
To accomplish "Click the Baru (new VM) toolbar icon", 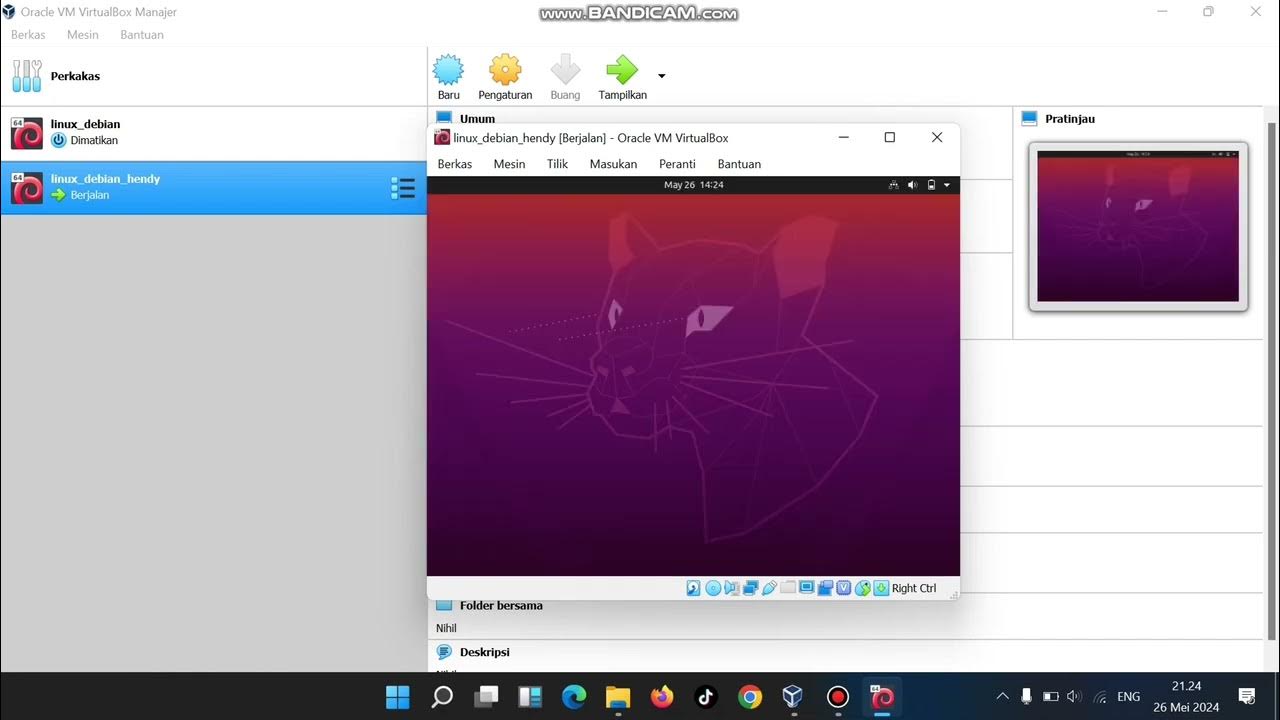I will pyautogui.click(x=448, y=70).
